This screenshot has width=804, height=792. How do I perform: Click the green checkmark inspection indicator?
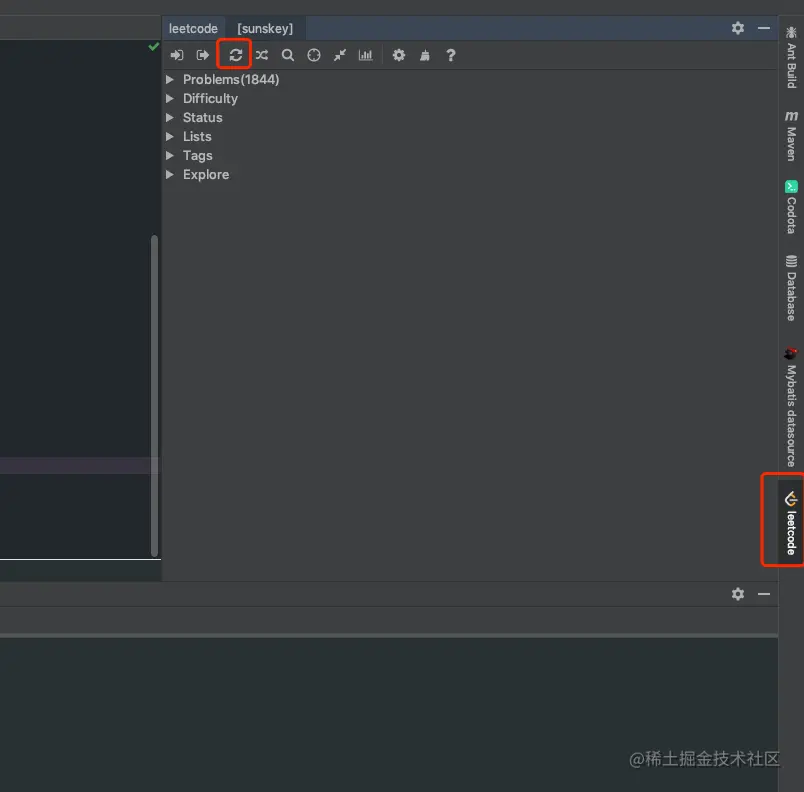153,47
